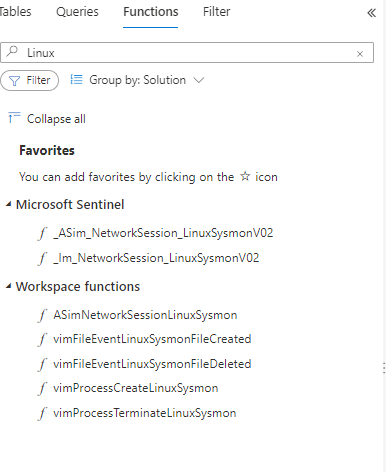
Task: Click the Filter pill button
Action: pos(30,80)
